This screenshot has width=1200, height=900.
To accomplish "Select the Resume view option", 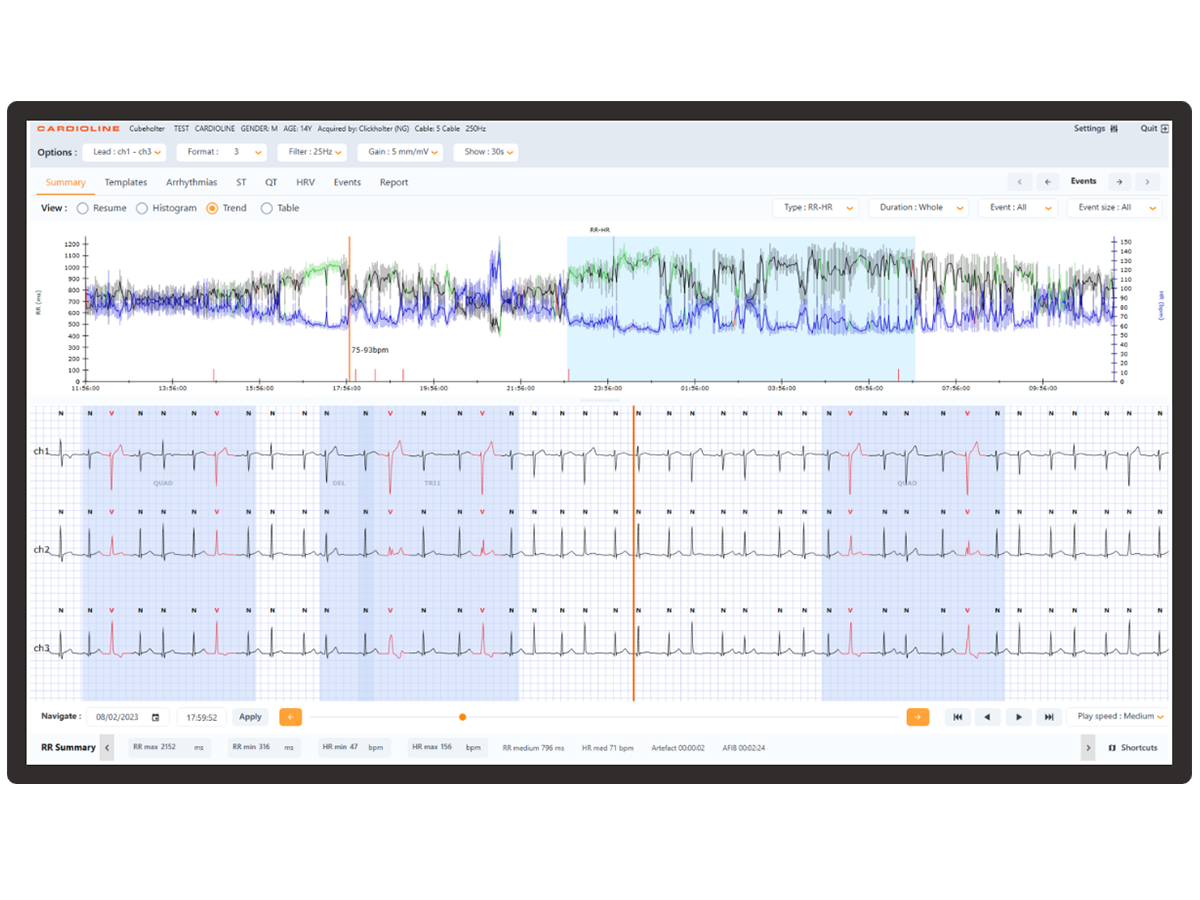I will 82,208.
